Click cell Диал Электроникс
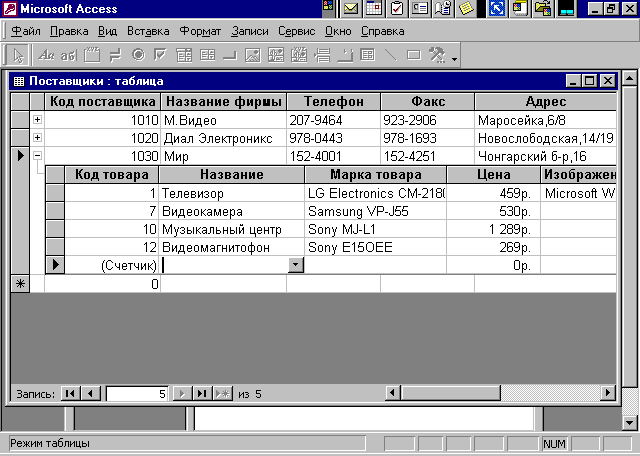Screen dimensions: 640x456 point(224,138)
